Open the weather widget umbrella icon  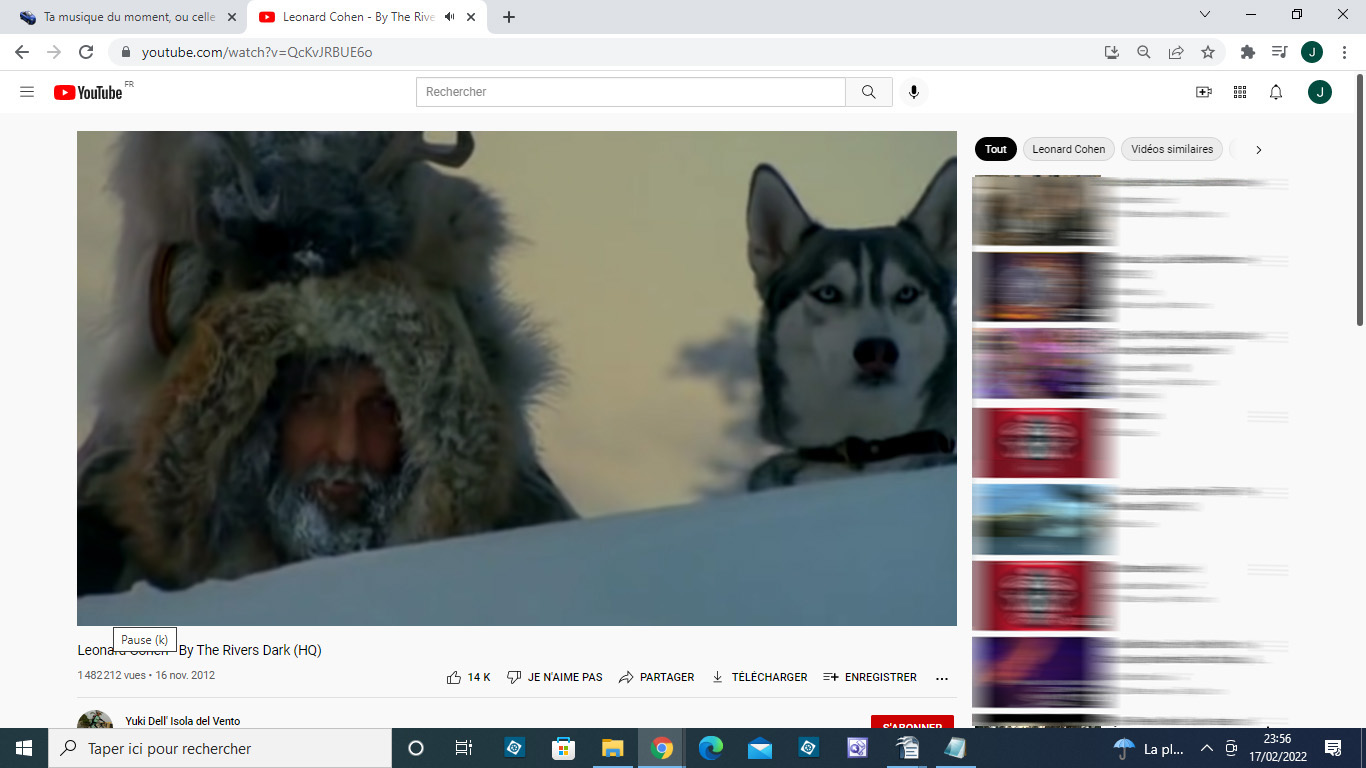point(1124,748)
